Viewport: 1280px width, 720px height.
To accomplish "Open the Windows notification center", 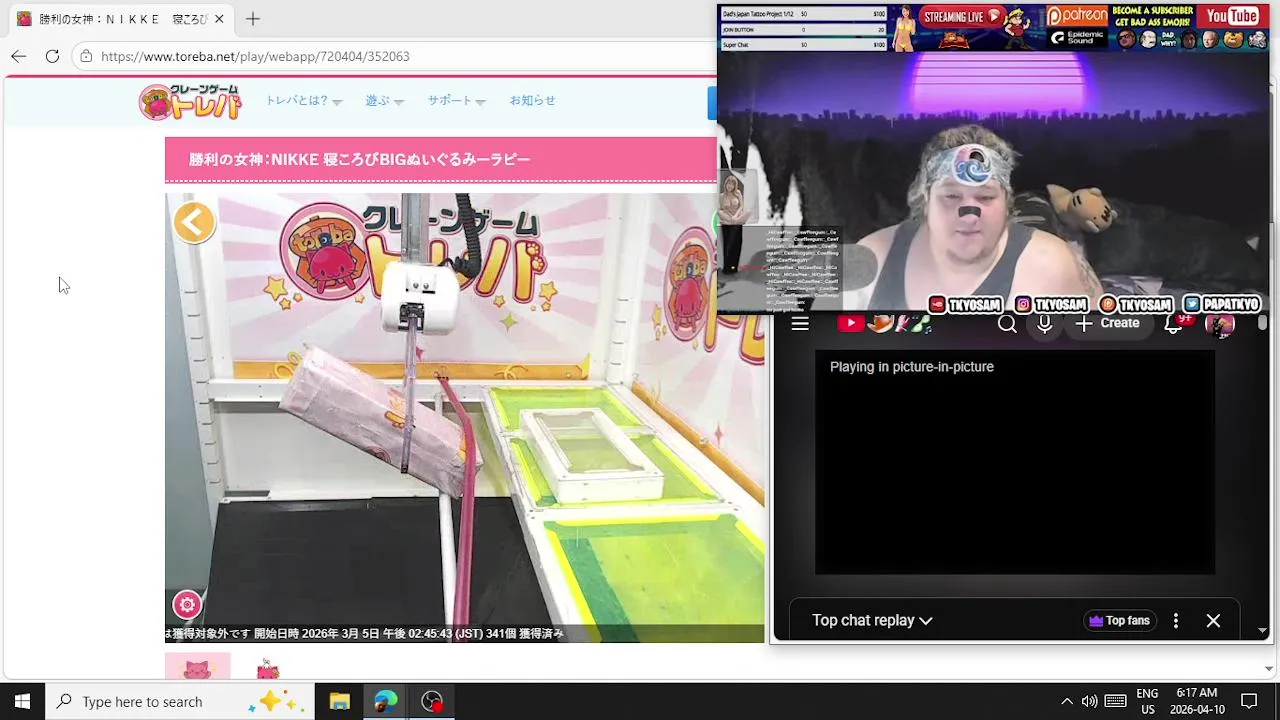I will point(1249,701).
